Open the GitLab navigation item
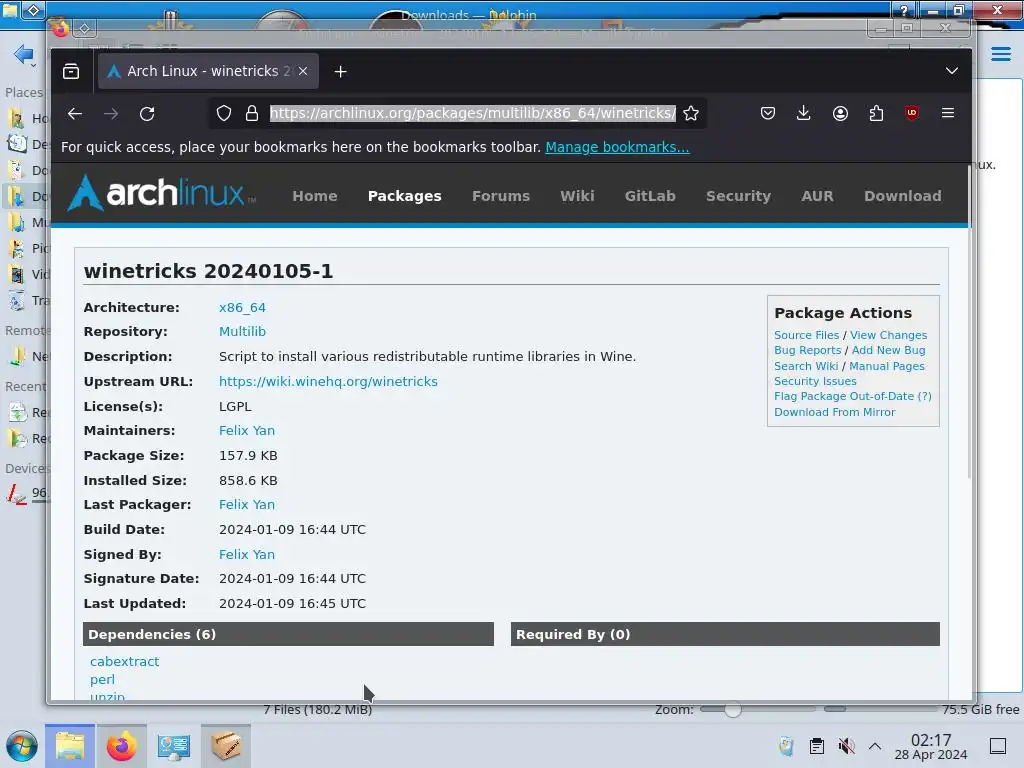1024x768 pixels. pyautogui.click(x=650, y=196)
